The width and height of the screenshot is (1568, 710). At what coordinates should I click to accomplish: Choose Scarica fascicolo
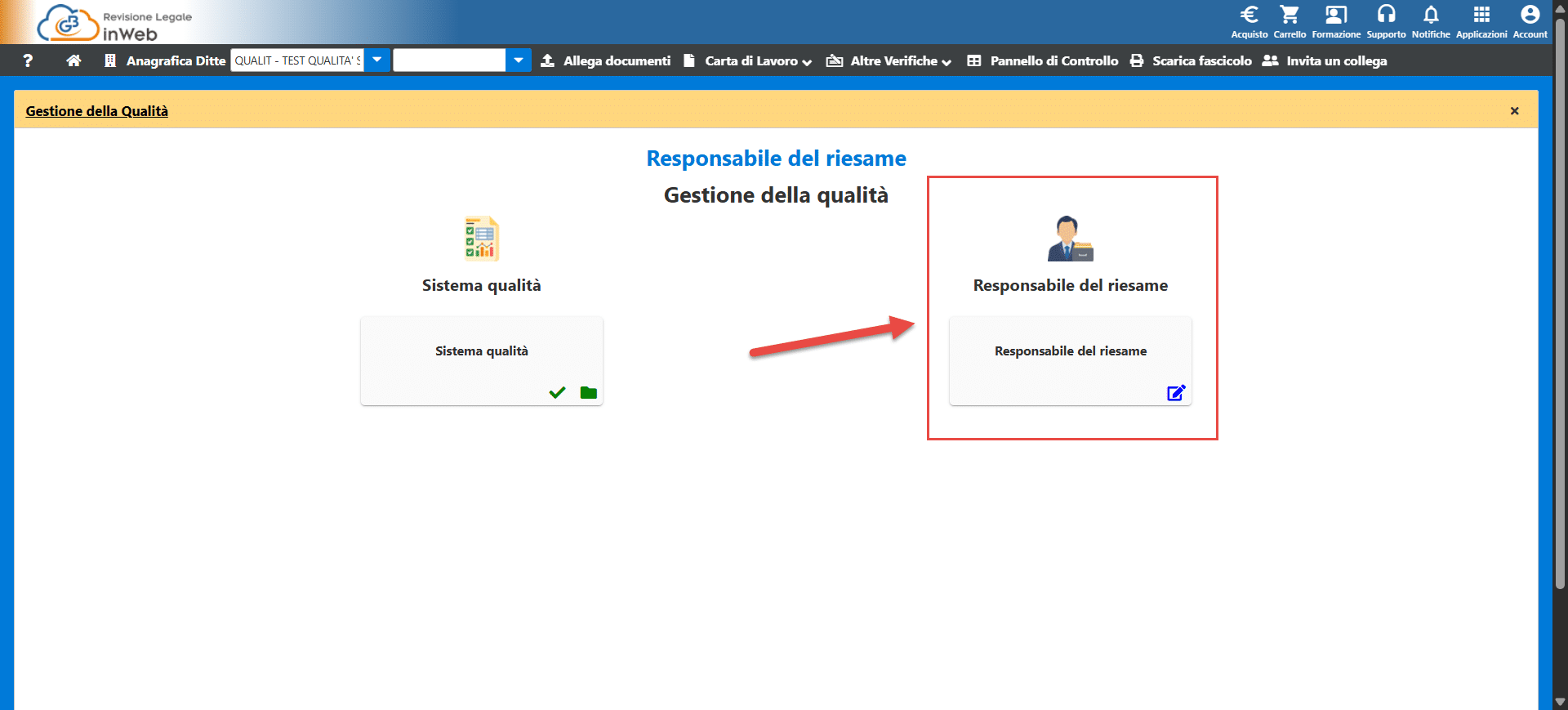[1202, 60]
